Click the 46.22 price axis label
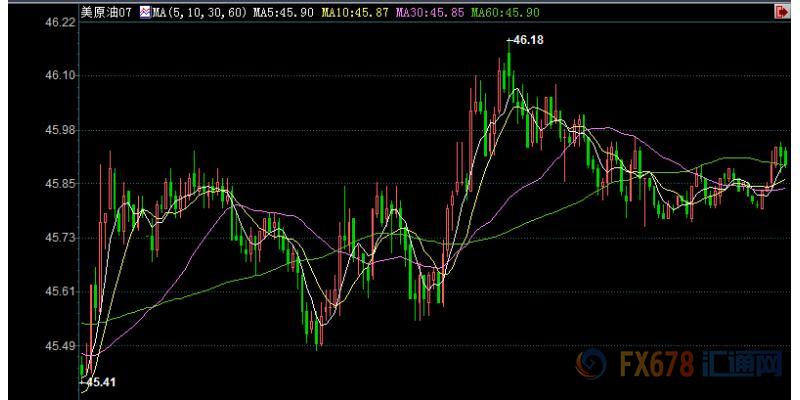800x400 pixels. [x=34, y=21]
